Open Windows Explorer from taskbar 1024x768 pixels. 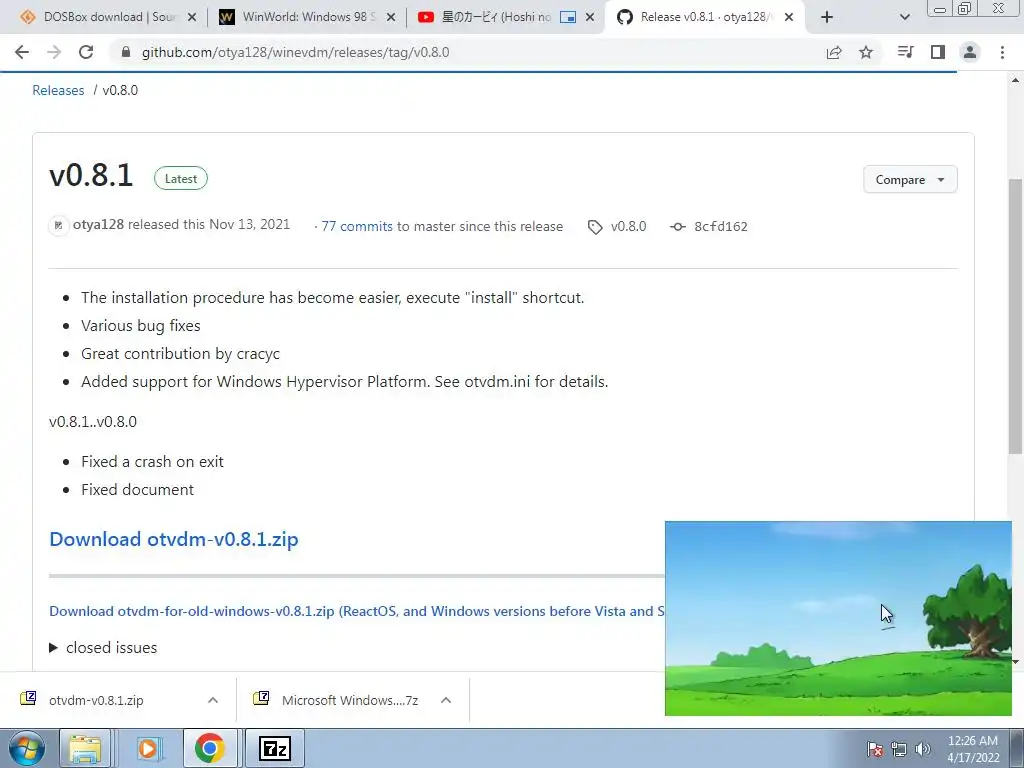coord(85,748)
